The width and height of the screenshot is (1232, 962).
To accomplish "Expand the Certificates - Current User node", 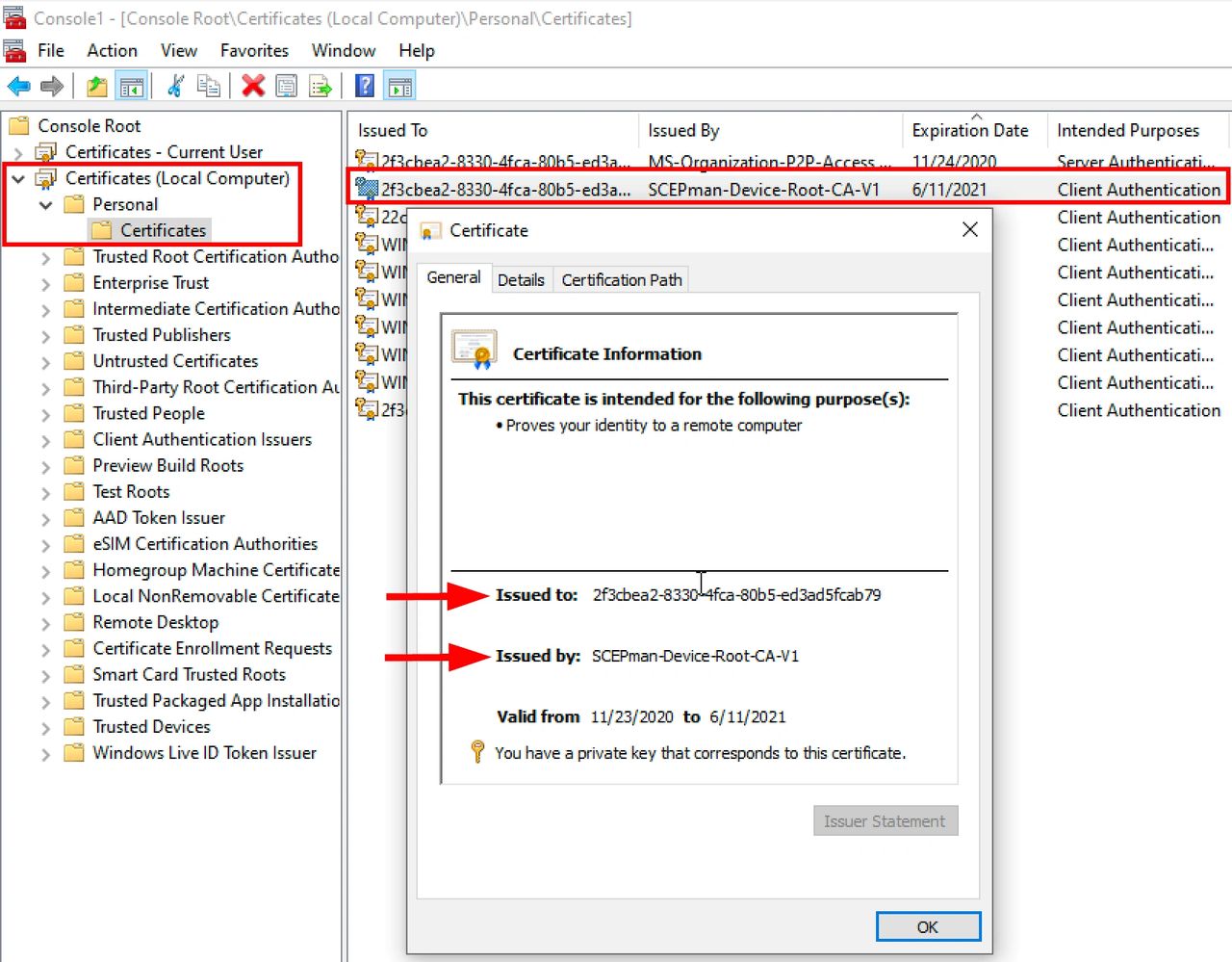I will point(18,153).
